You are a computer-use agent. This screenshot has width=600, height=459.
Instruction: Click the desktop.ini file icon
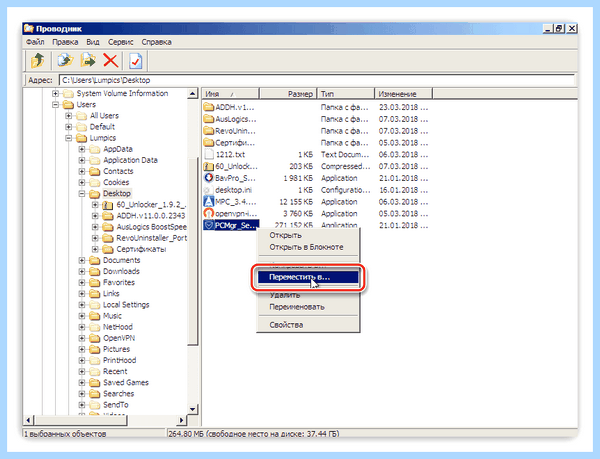pyautogui.click(x=209, y=190)
